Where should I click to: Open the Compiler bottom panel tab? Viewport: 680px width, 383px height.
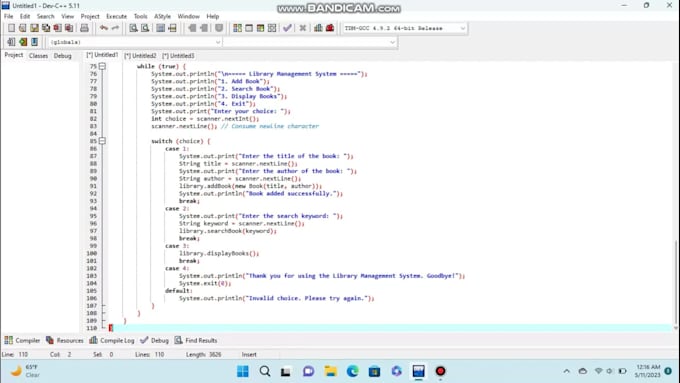(22, 340)
